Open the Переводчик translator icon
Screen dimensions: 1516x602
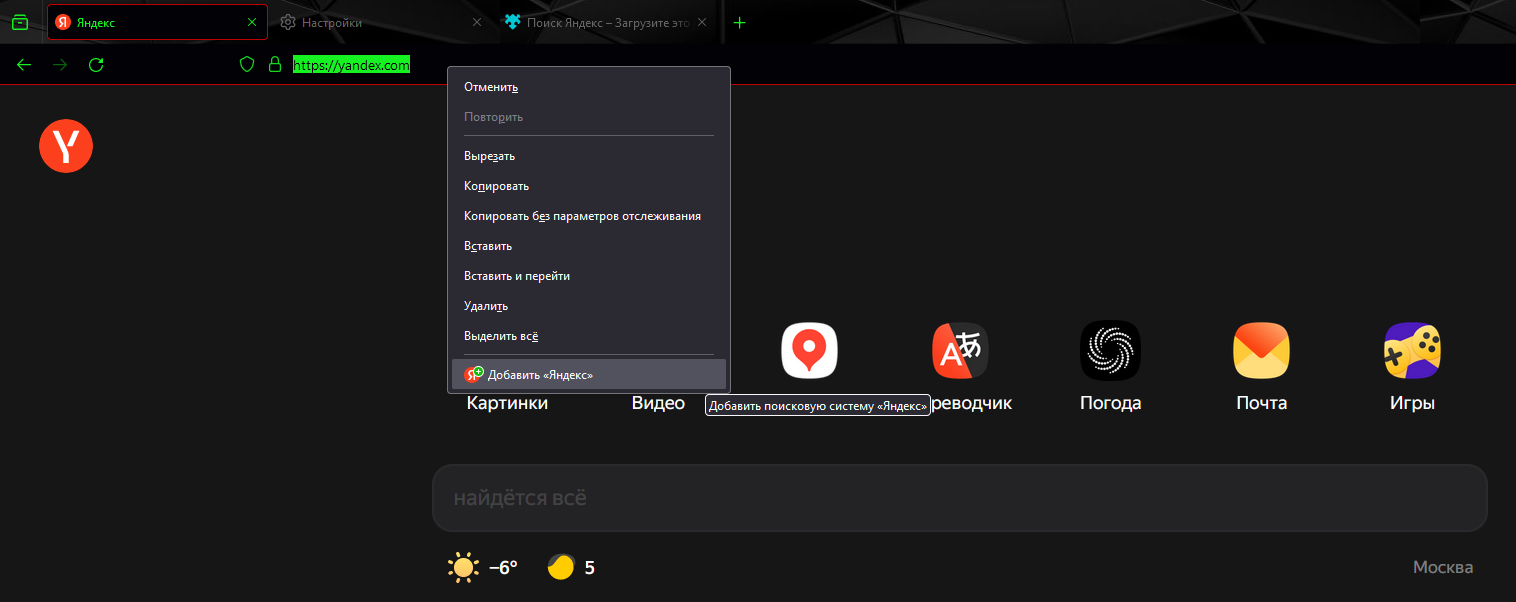click(960, 351)
